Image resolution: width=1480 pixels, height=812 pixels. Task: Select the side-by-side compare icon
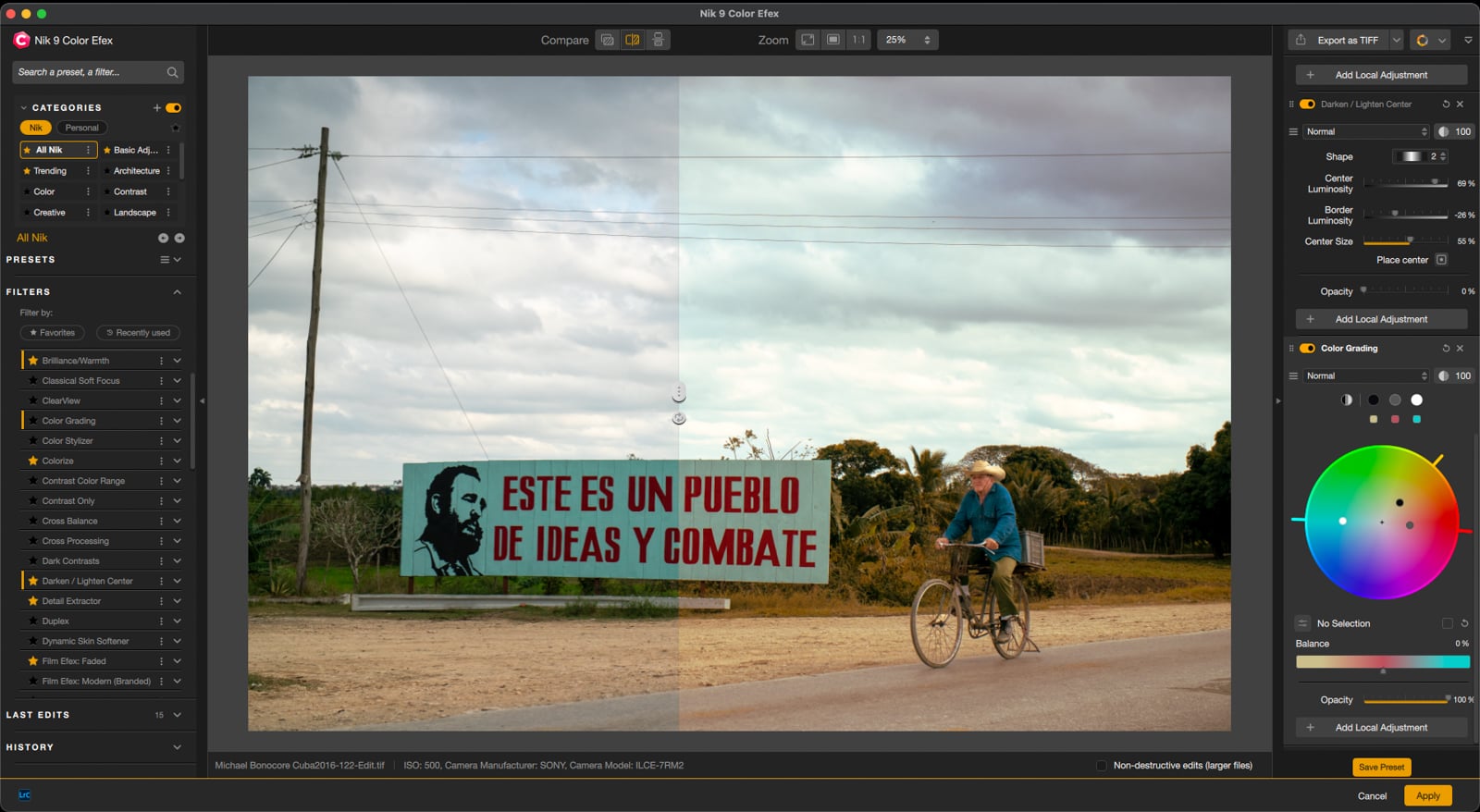pyautogui.click(x=658, y=40)
